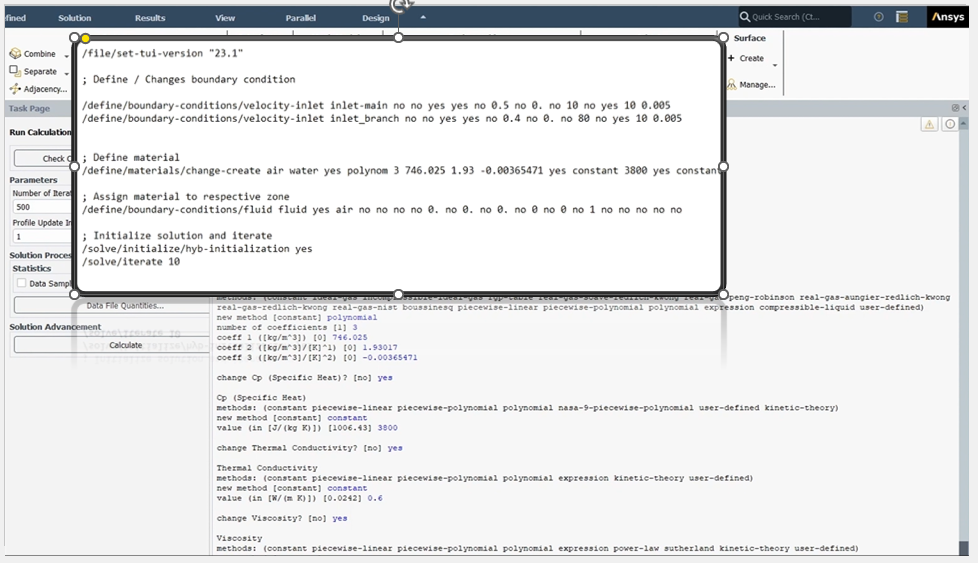Screen dimensions: 978x563
Task: Switch to the View ribbon tab
Action: tap(225, 18)
